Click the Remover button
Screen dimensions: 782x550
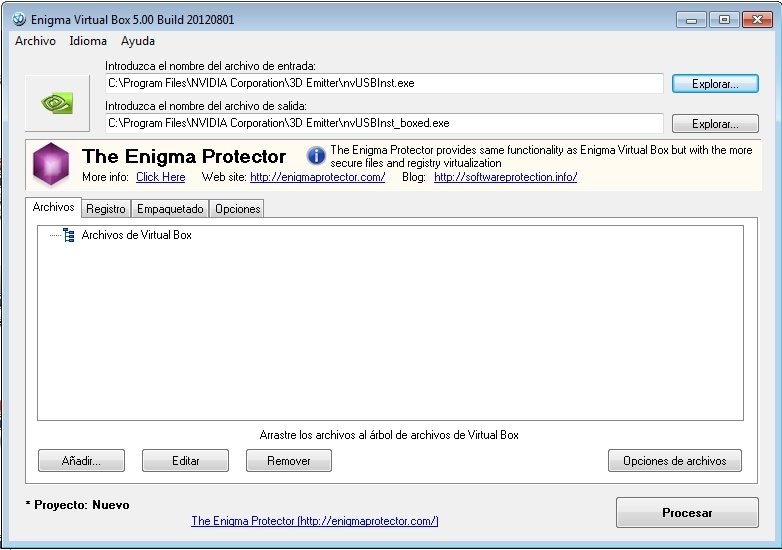pos(289,461)
